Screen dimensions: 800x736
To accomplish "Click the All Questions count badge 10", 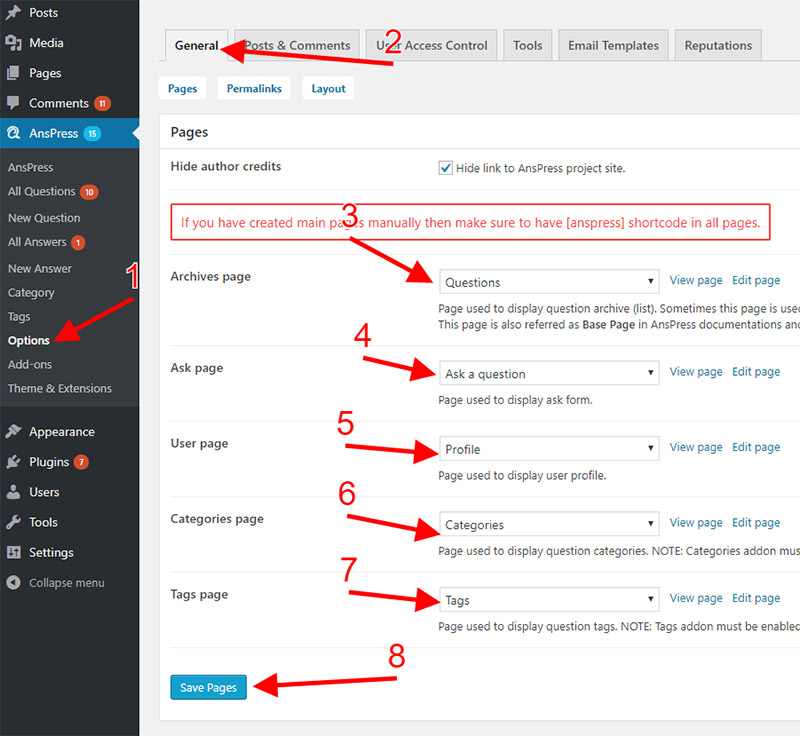I will click(89, 192).
